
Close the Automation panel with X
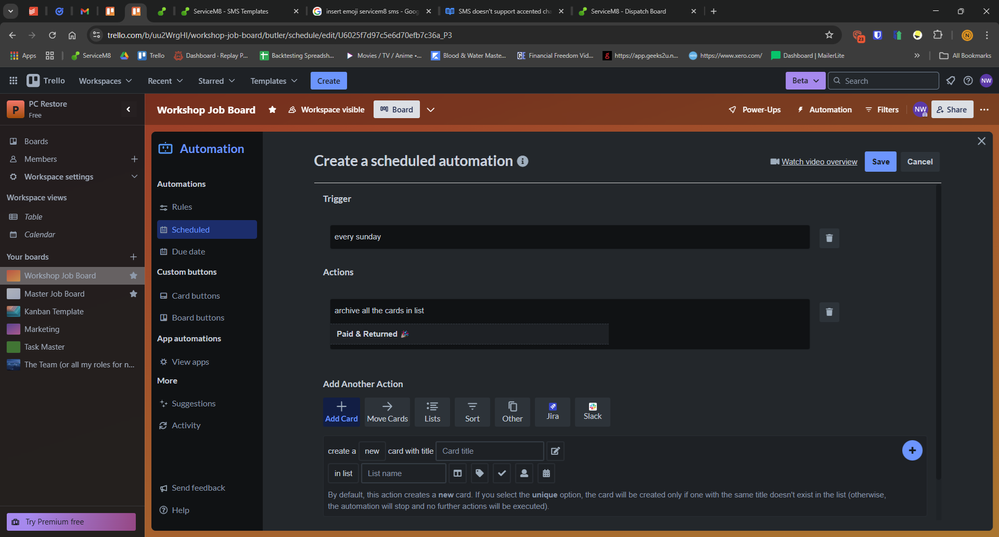981,141
